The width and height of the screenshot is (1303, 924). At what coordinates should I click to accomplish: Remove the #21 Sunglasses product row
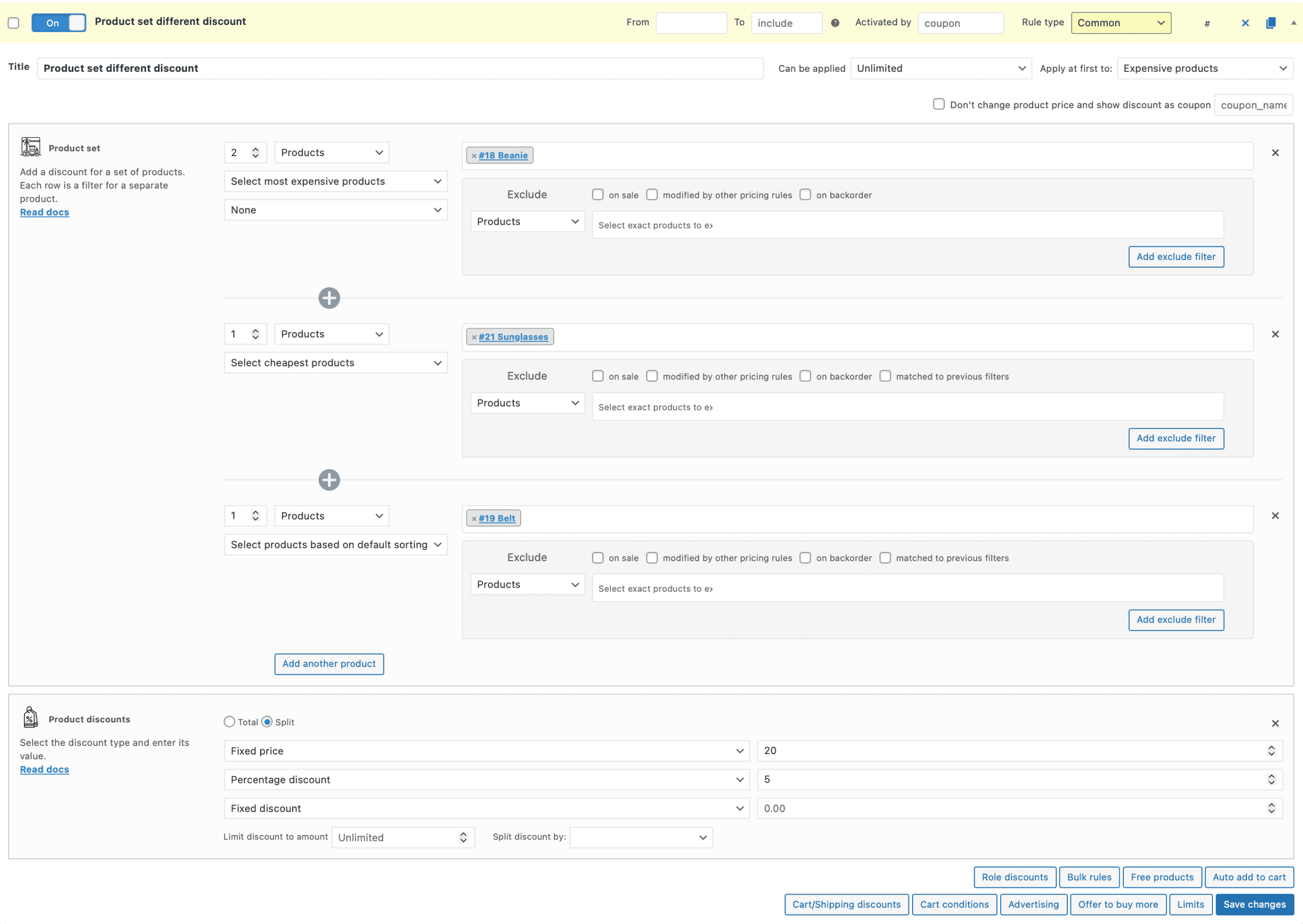[x=1275, y=334]
